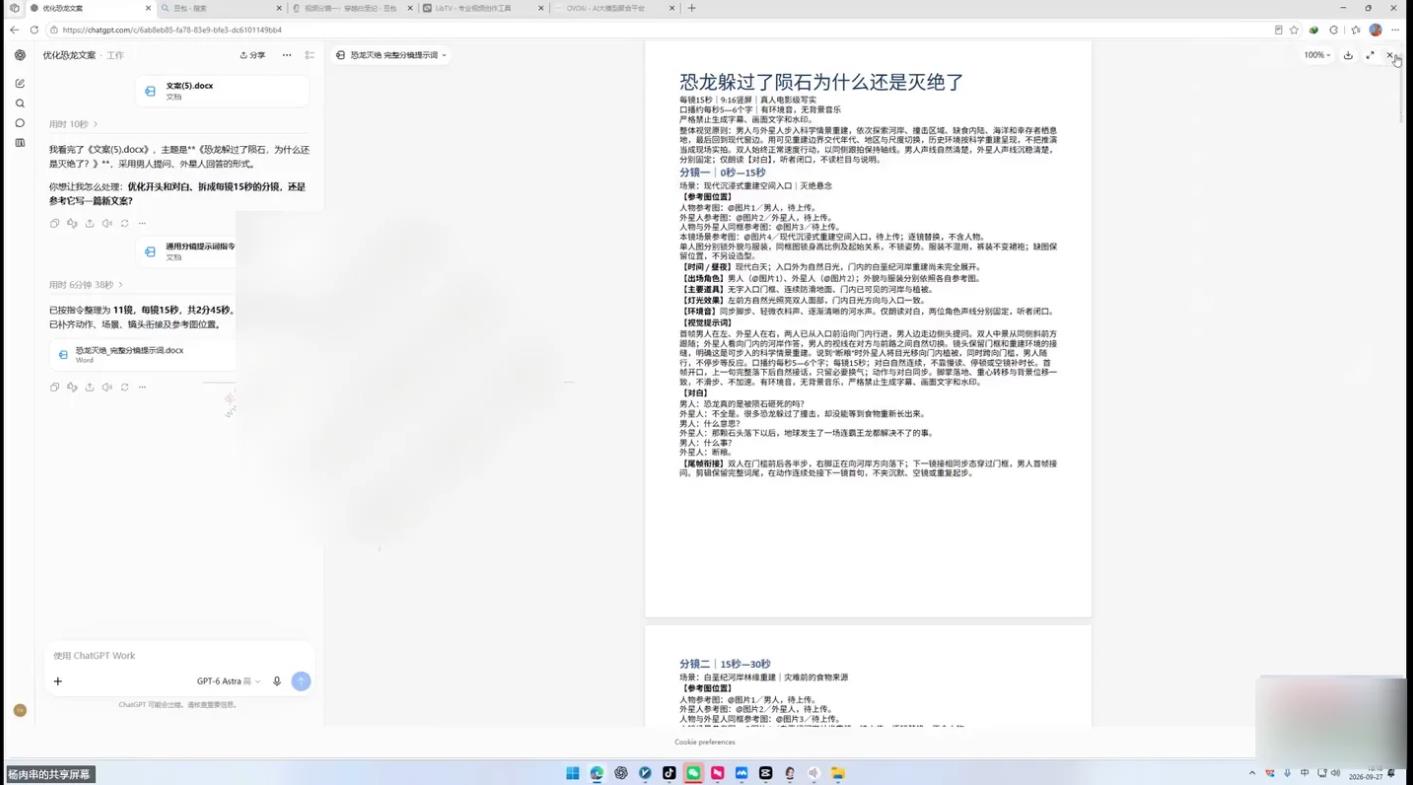Open the library icon in the sidebar
1413x785 pixels.
click(20, 143)
